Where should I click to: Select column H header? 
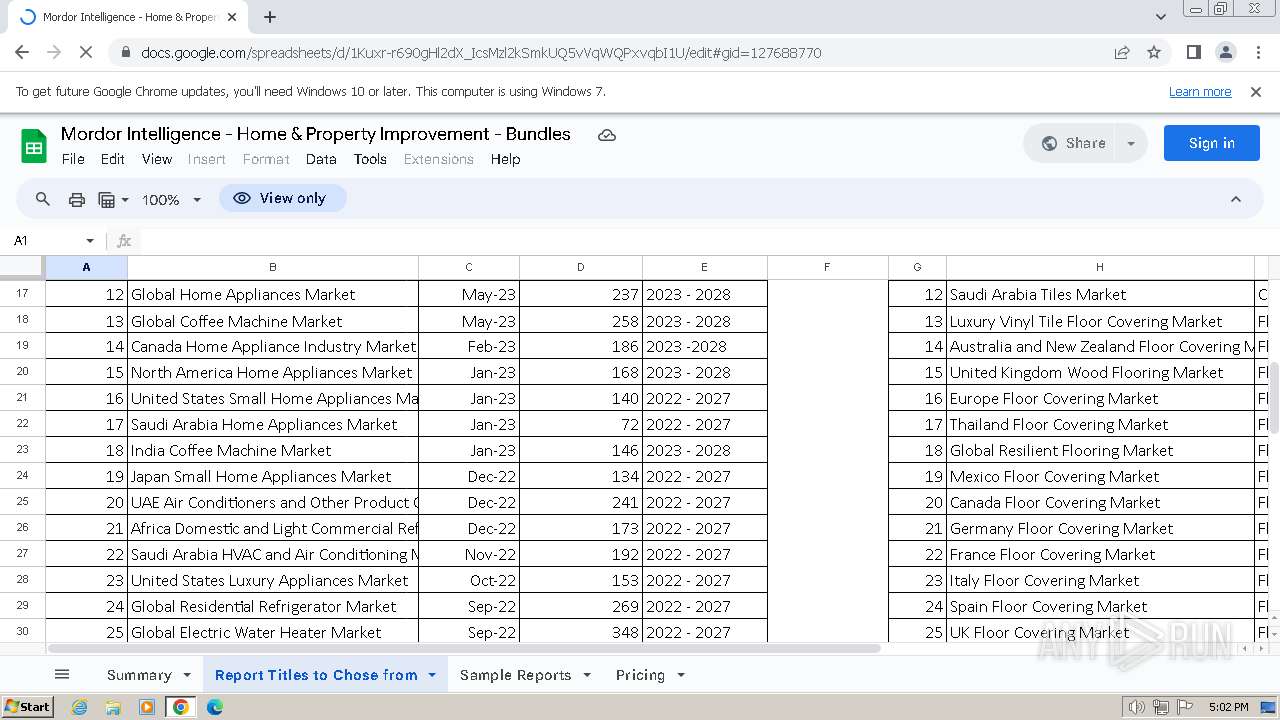click(x=1099, y=267)
